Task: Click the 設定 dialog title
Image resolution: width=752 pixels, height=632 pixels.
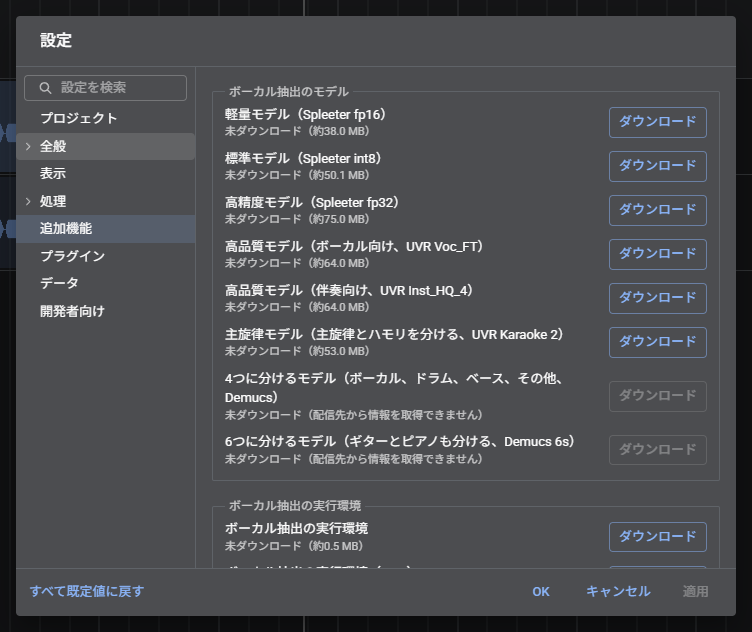Action: [56, 40]
